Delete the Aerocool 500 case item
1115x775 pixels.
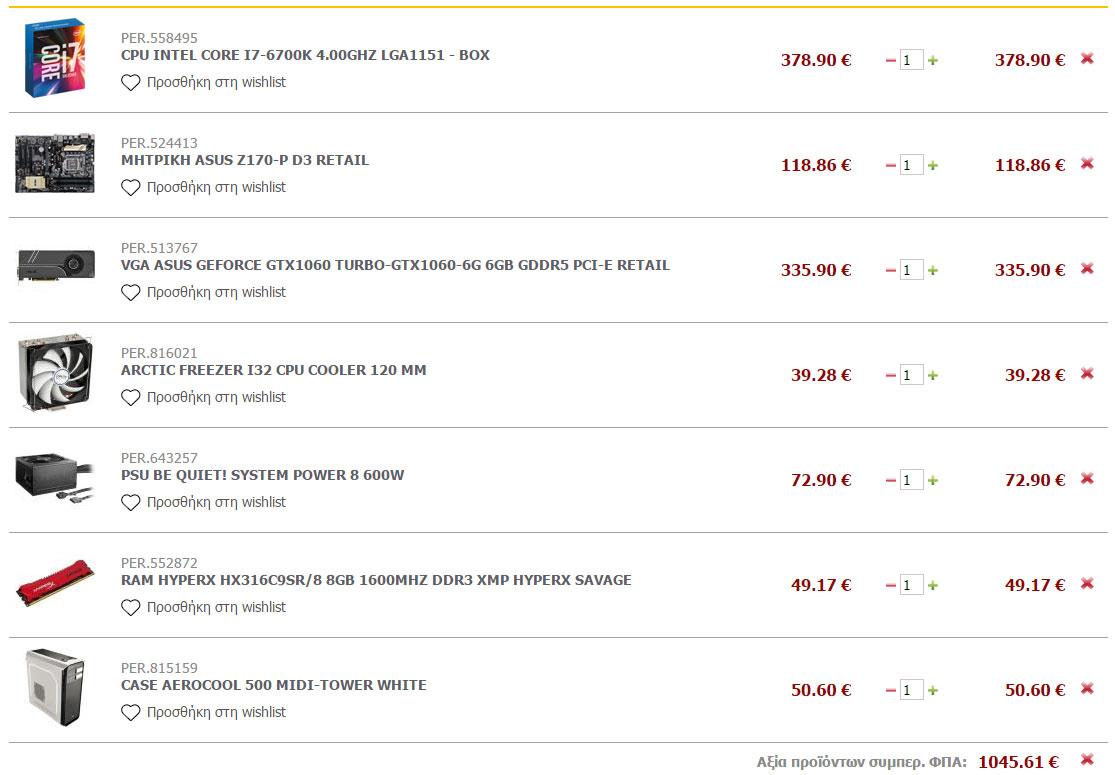click(x=1087, y=689)
